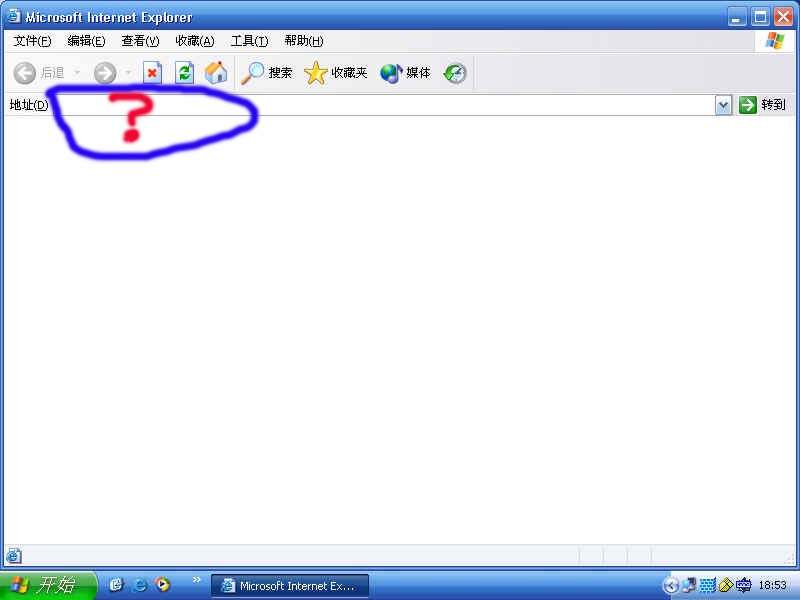Open the 收藏(A) menu
800x600 pixels.
(194, 41)
